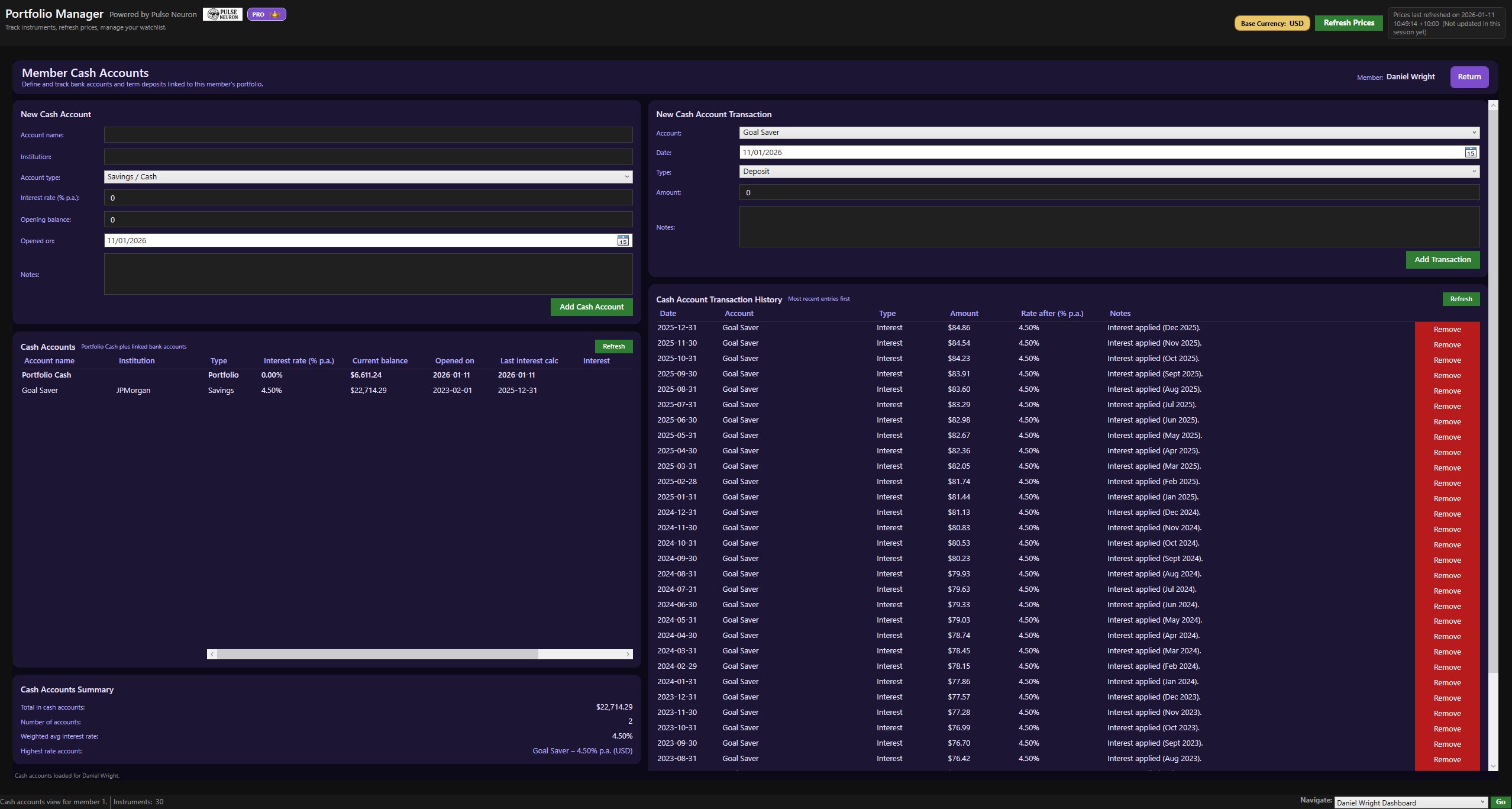Open the Account type dropdown
The image size is (1512, 809).
[626, 176]
